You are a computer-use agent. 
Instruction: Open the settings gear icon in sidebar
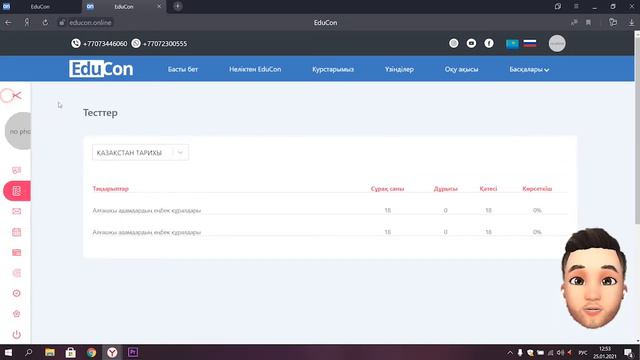tap(16, 313)
